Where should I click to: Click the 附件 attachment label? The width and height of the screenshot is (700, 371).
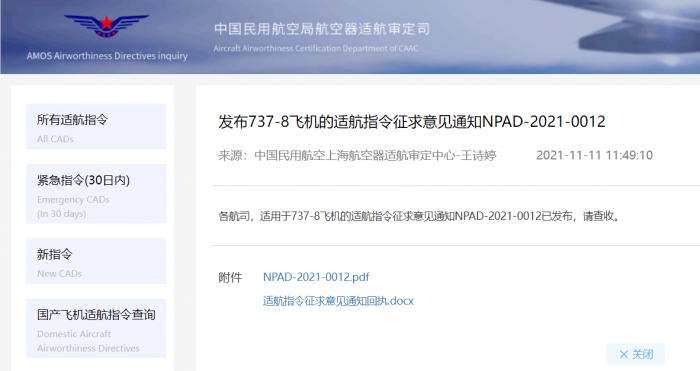click(x=230, y=277)
